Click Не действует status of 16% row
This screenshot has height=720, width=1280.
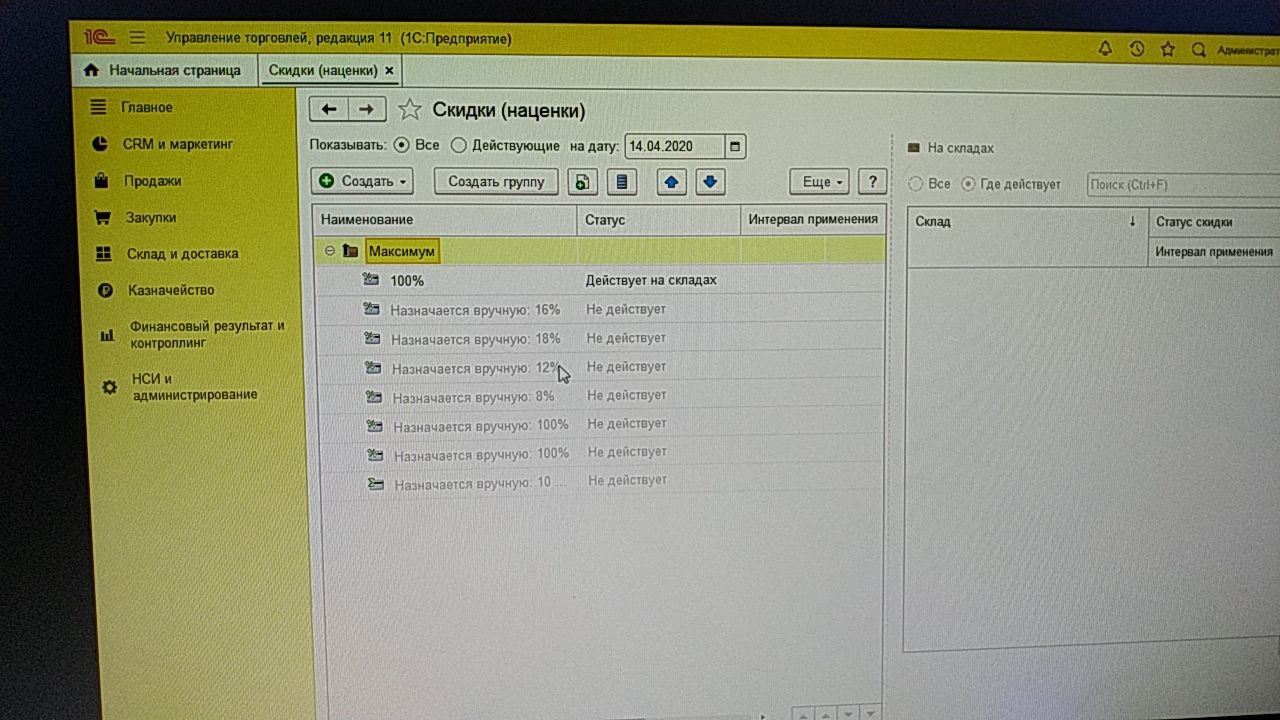(626, 309)
